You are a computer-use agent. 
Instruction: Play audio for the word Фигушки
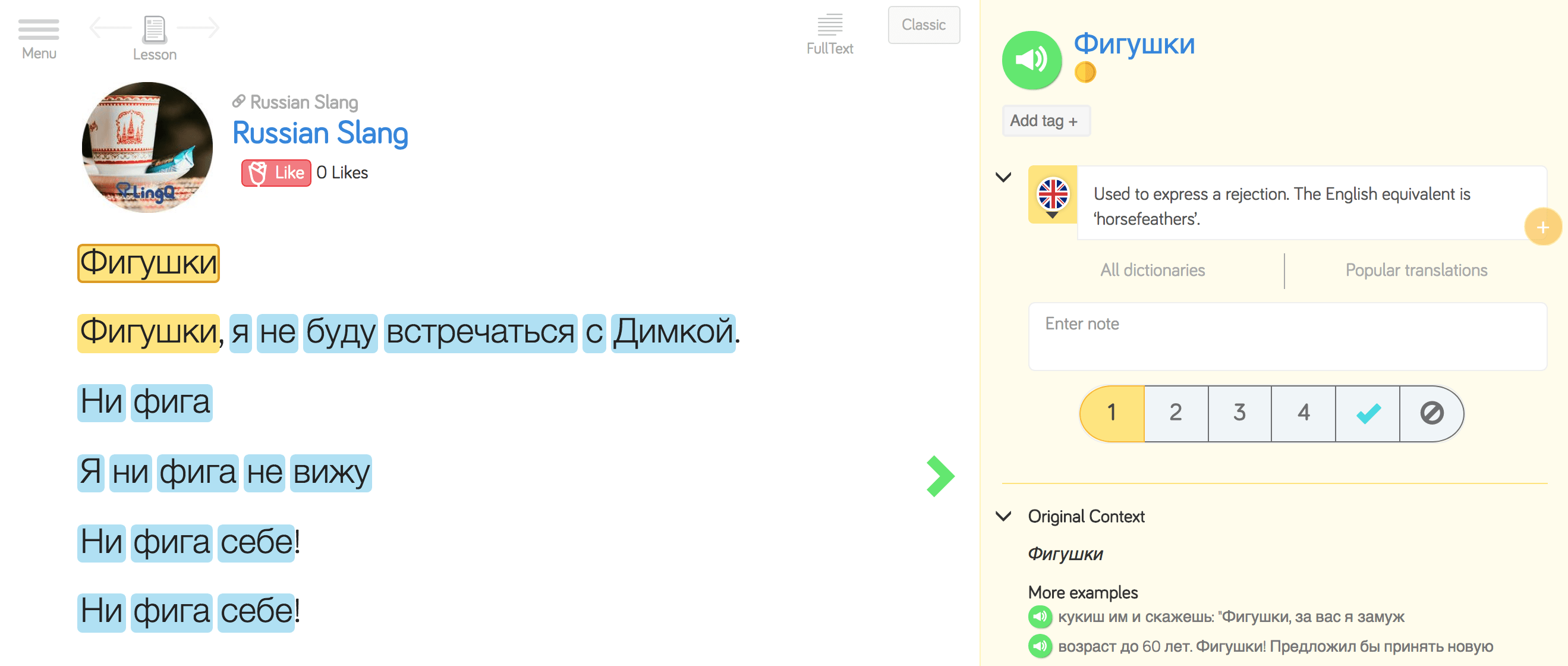pos(1031,59)
